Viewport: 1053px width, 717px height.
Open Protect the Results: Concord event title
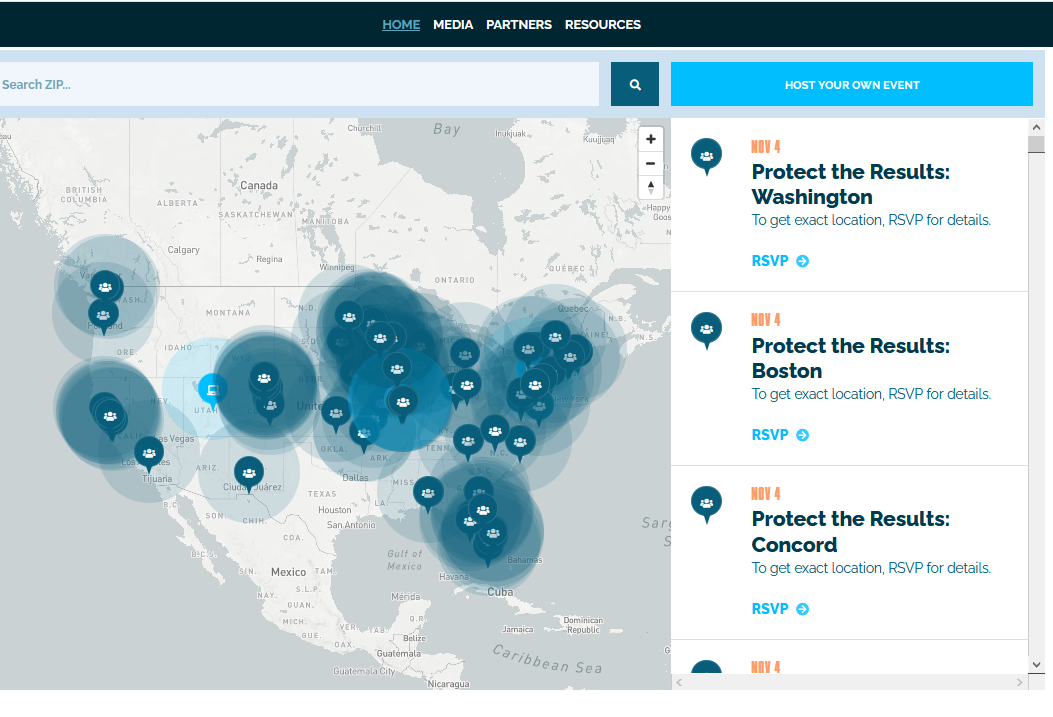[x=851, y=531]
